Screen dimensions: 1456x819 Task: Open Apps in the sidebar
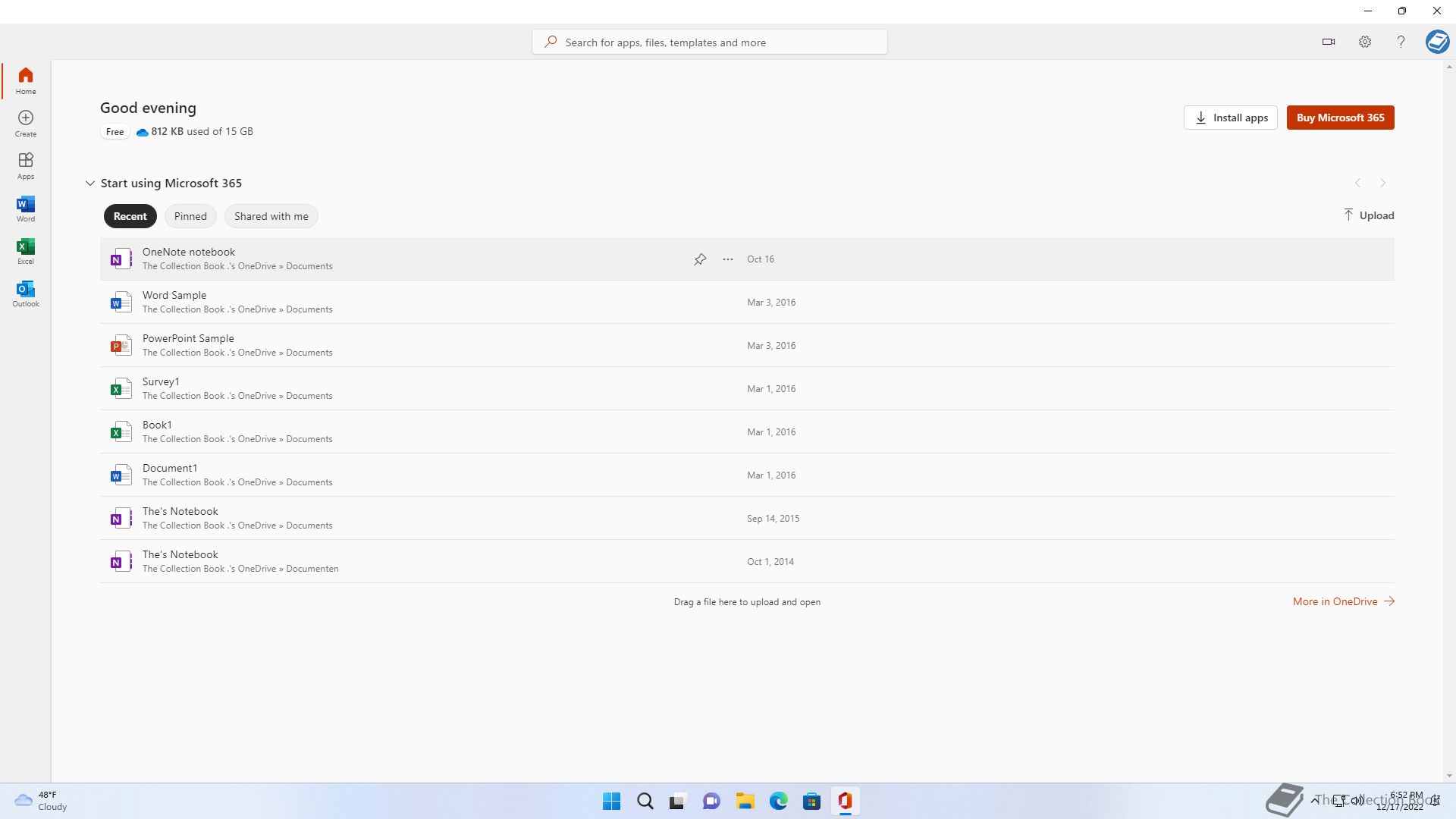tap(26, 165)
